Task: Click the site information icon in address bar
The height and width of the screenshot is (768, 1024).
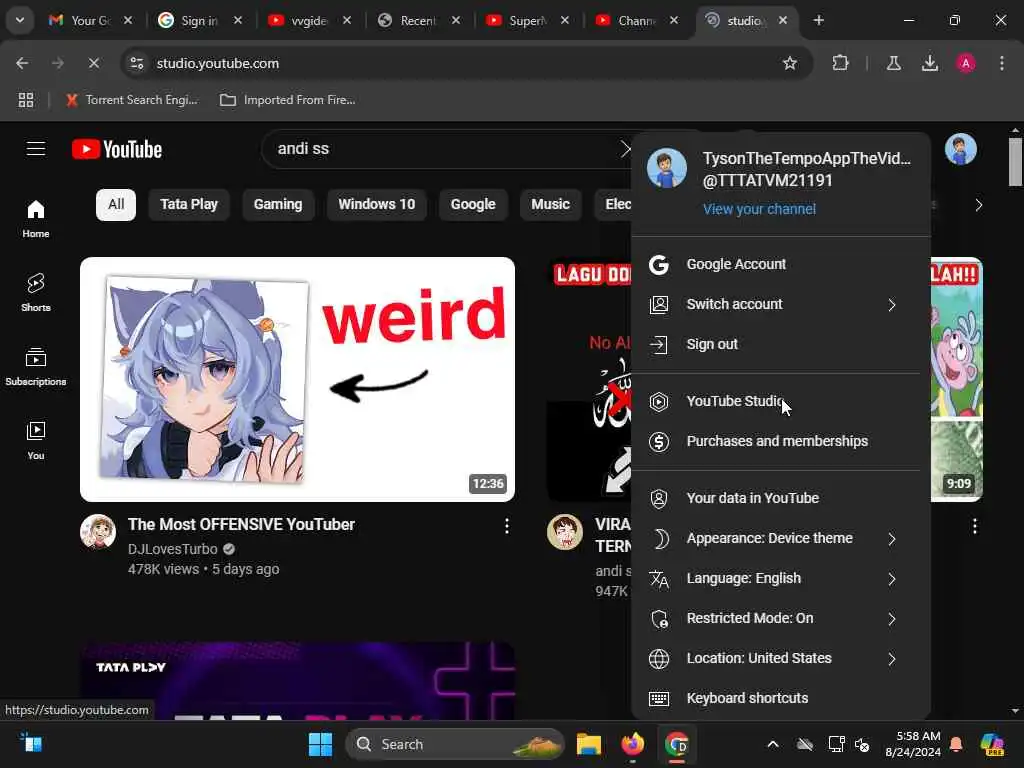Action: 136,63
